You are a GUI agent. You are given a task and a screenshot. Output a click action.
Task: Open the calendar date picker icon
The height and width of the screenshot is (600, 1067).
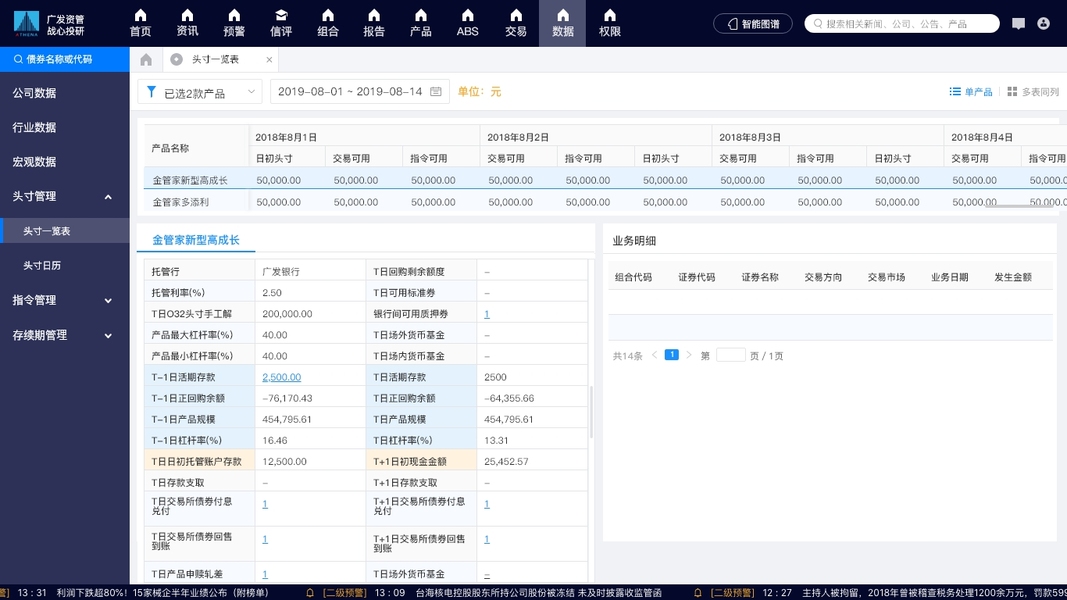(436, 91)
